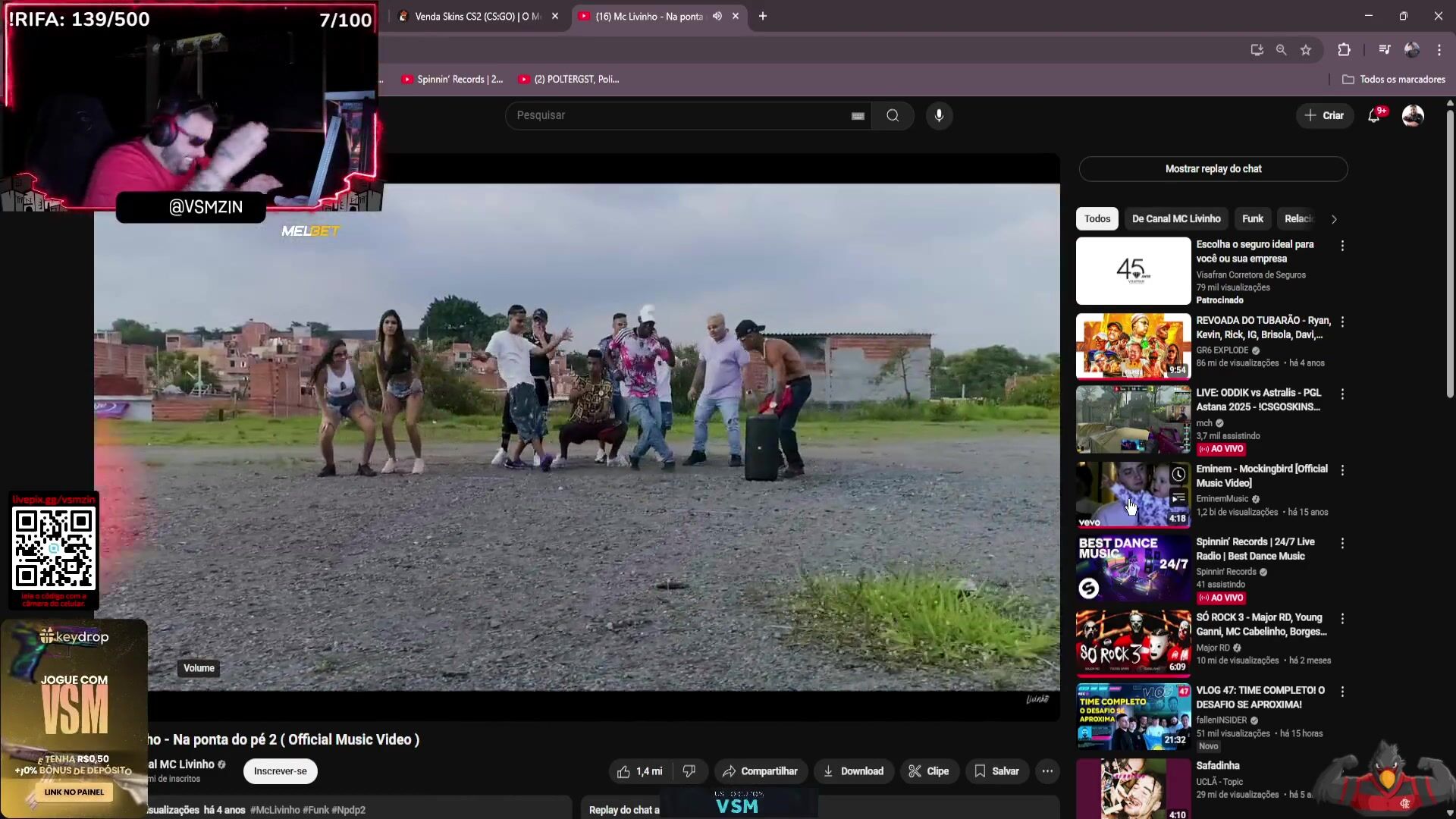Open Safadinha video thumbnail
The width and height of the screenshot is (1456, 819).
(x=1133, y=789)
